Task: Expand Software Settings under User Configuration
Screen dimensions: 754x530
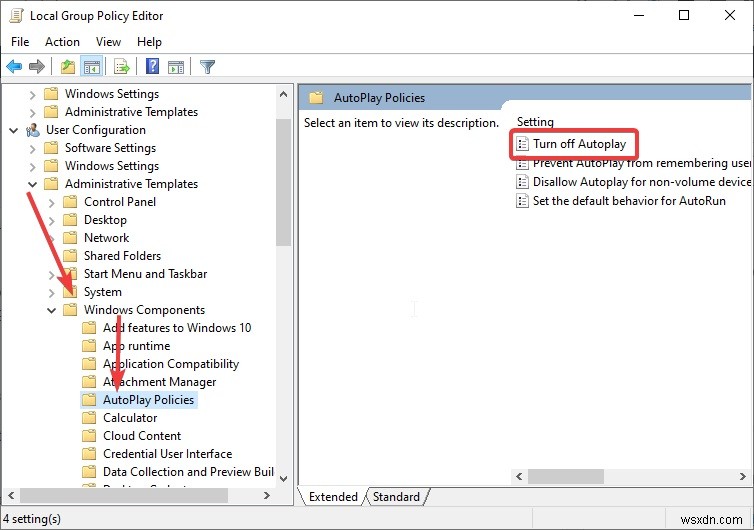Action: click(32, 148)
